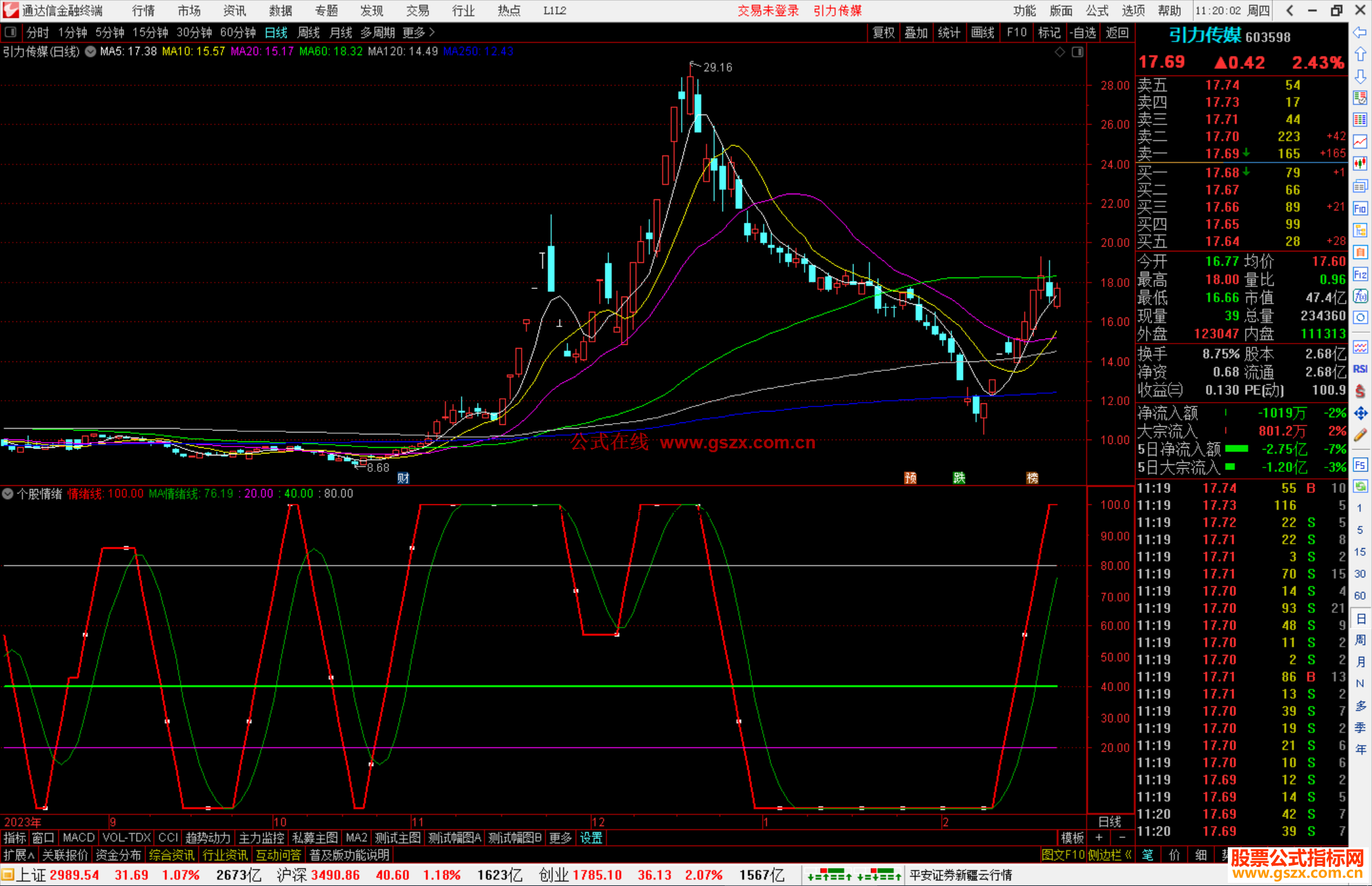Click the F12 sidebar icon
The height and width of the screenshot is (886, 1372).
(x=1360, y=274)
